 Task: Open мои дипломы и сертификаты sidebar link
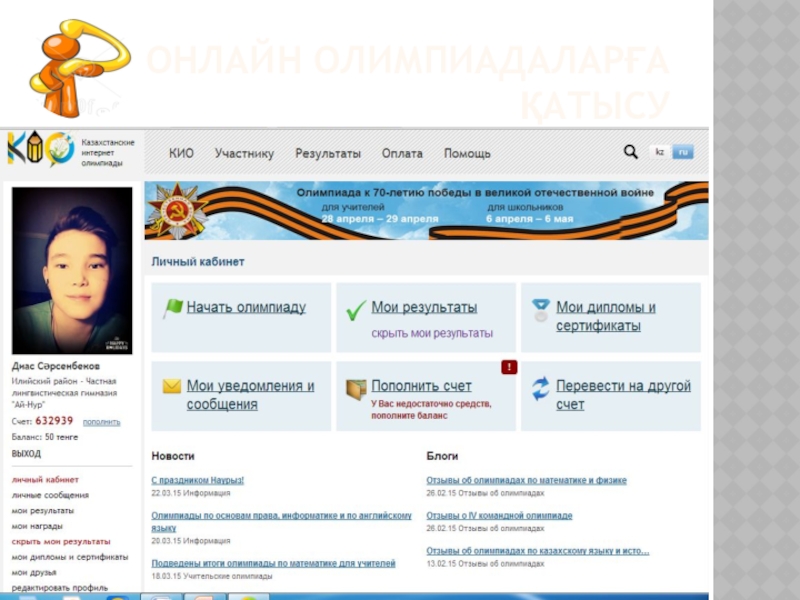coord(69,557)
